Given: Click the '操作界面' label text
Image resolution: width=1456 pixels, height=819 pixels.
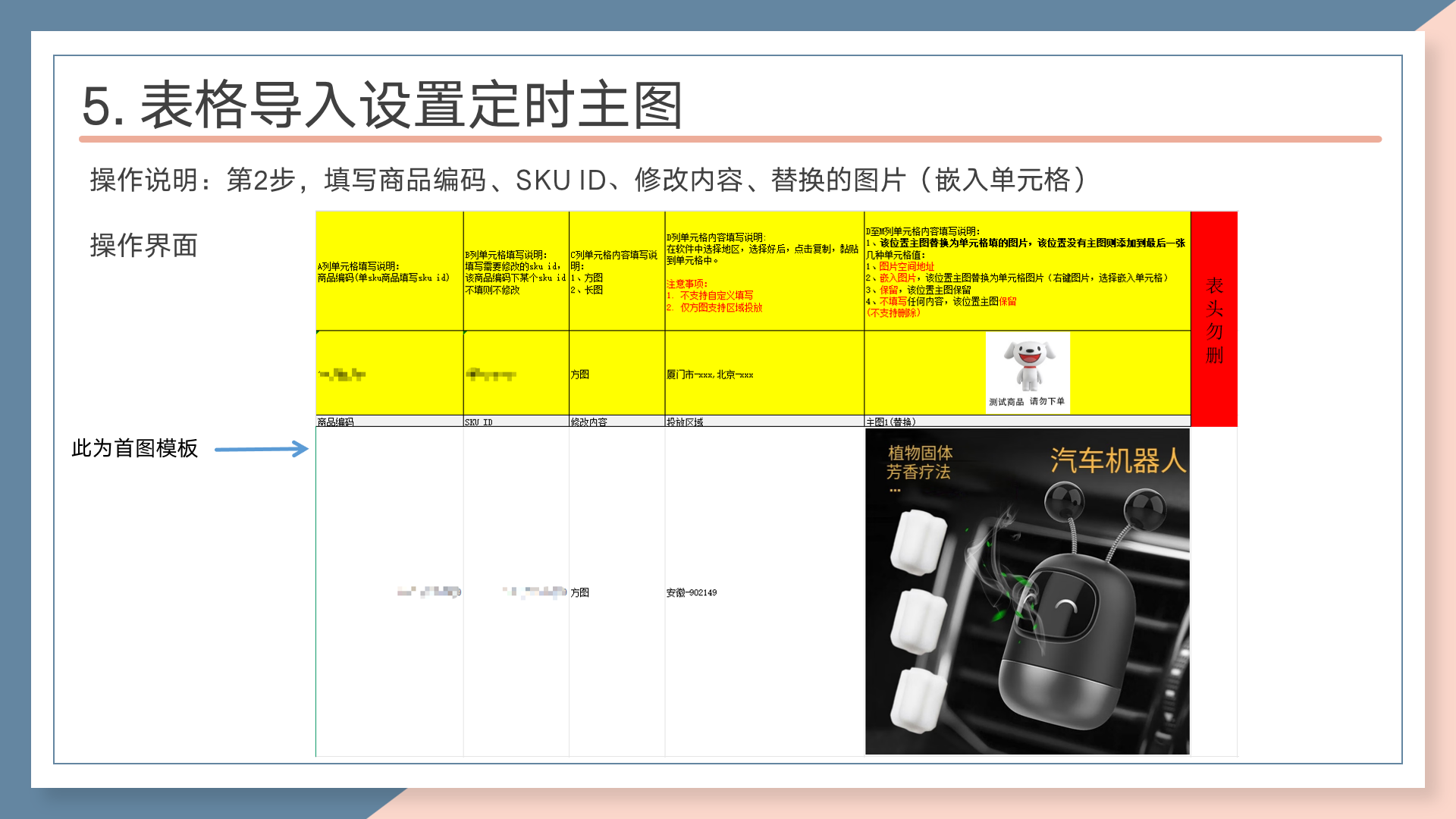Looking at the screenshot, I should click(143, 245).
